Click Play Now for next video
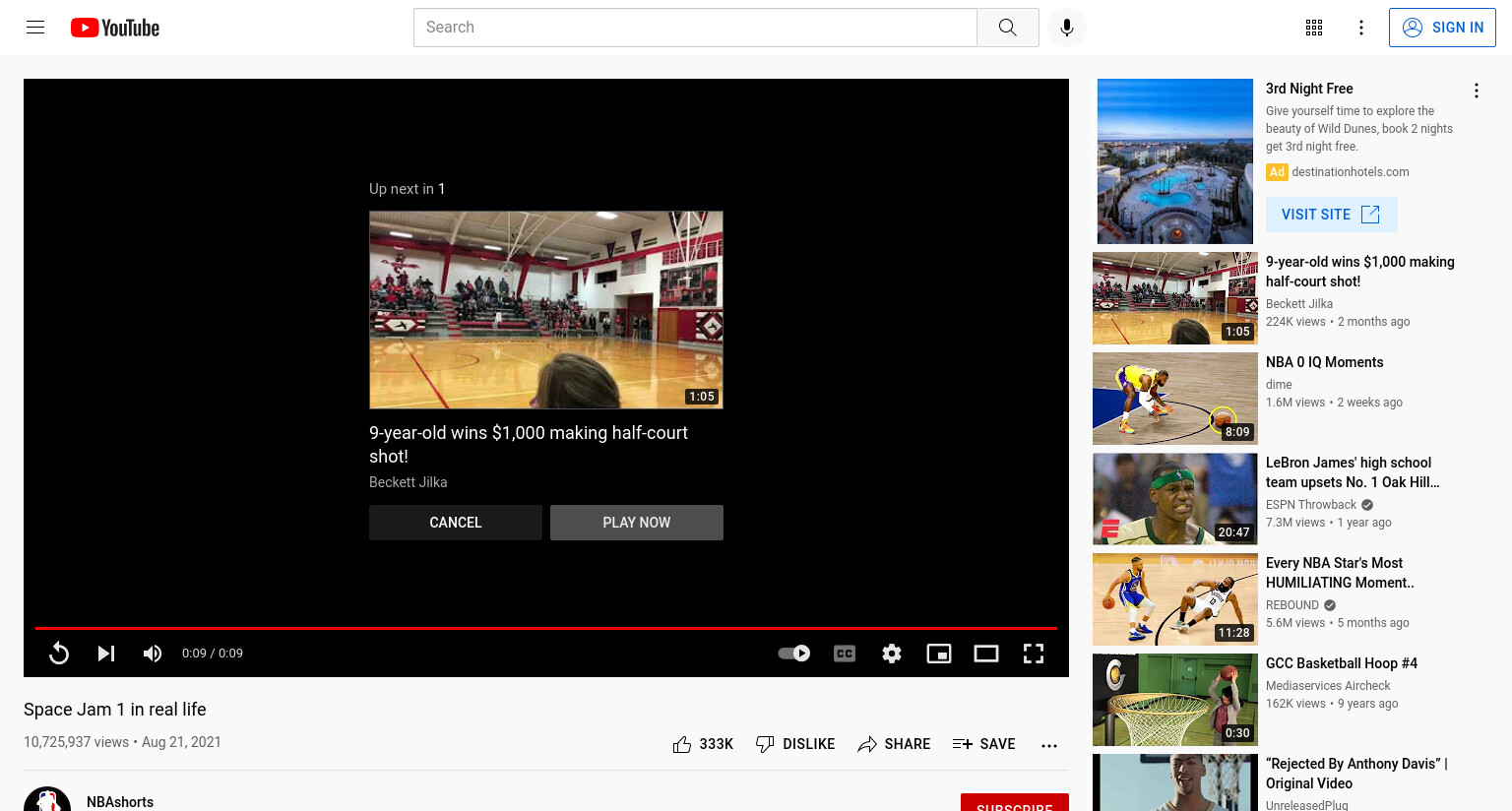The height and width of the screenshot is (811, 1512). (637, 523)
